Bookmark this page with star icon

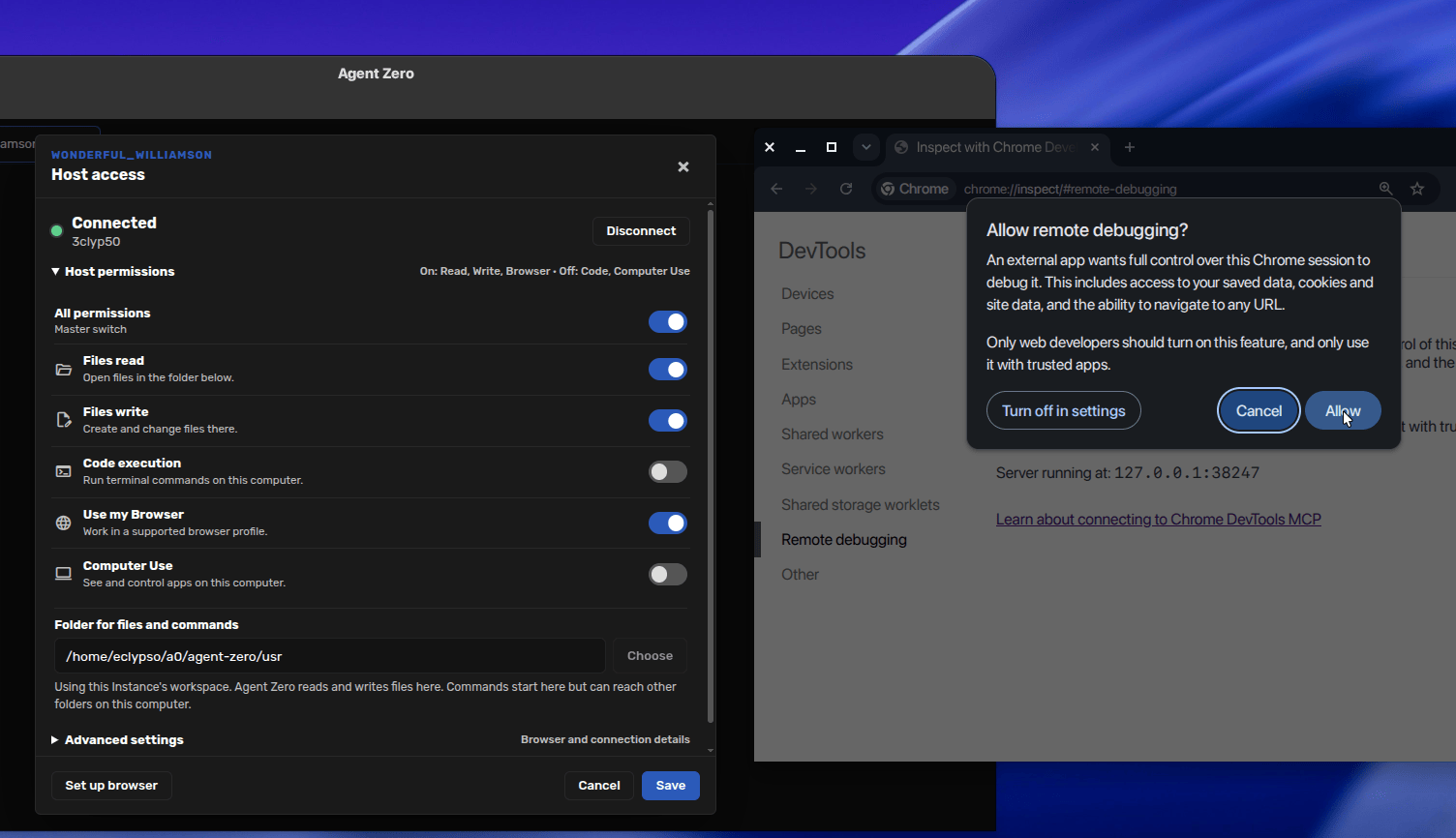pos(1417,189)
